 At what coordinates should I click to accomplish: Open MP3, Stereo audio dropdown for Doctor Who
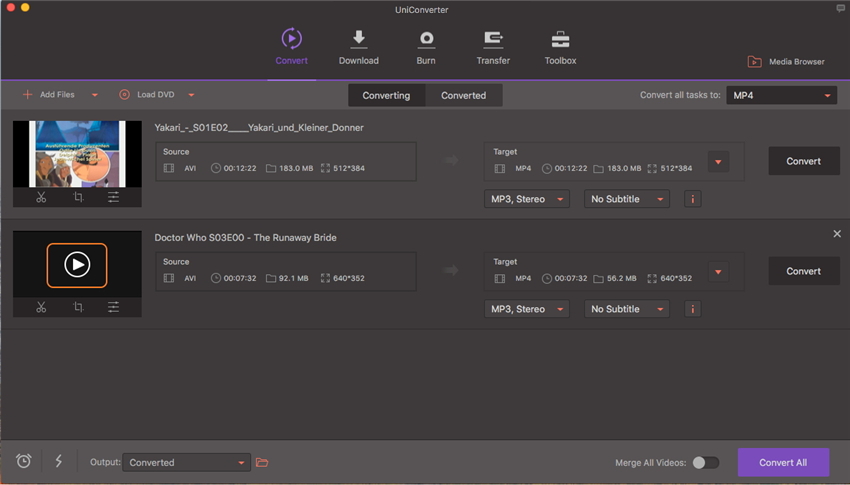tap(526, 309)
